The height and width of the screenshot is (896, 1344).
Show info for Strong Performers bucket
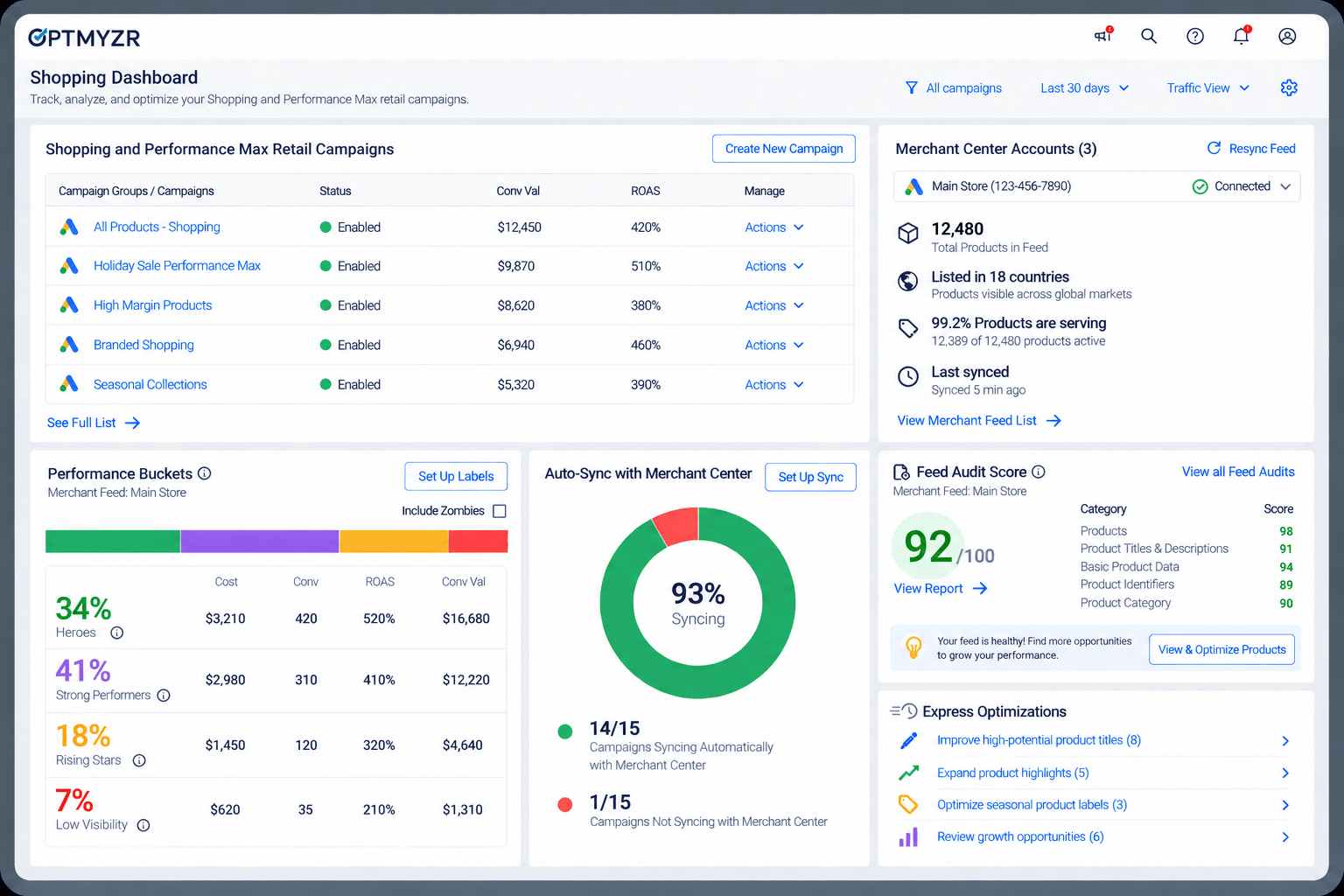(x=164, y=696)
